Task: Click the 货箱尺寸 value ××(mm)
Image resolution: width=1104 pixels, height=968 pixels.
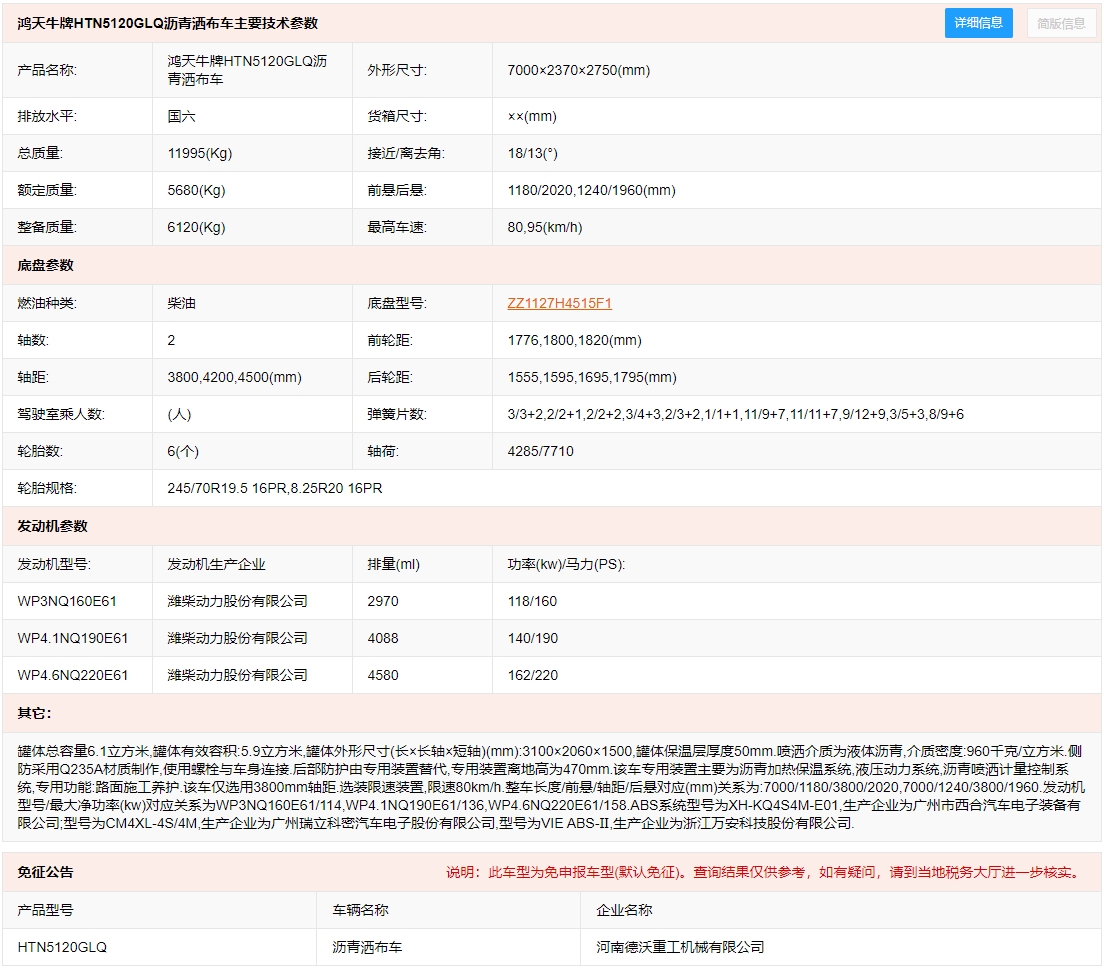Action: click(532, 116)
